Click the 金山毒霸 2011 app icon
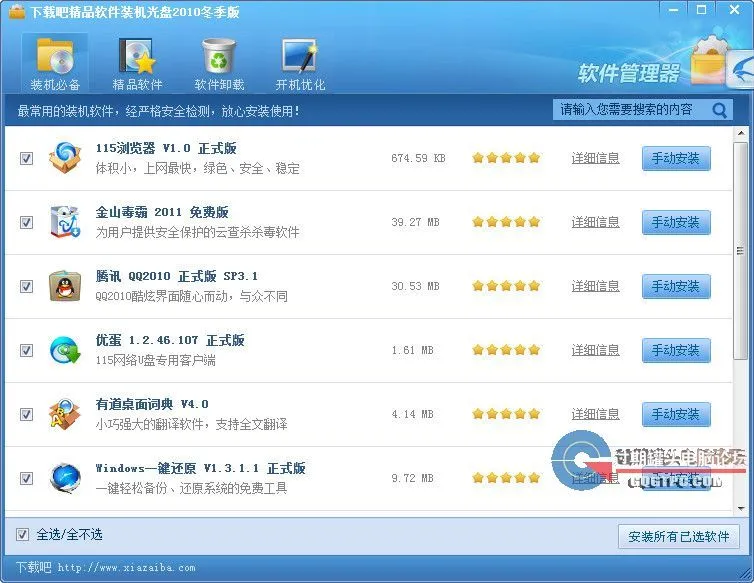Image resolution: width=754 pixels, height=583 pixels. pos(66,222)
